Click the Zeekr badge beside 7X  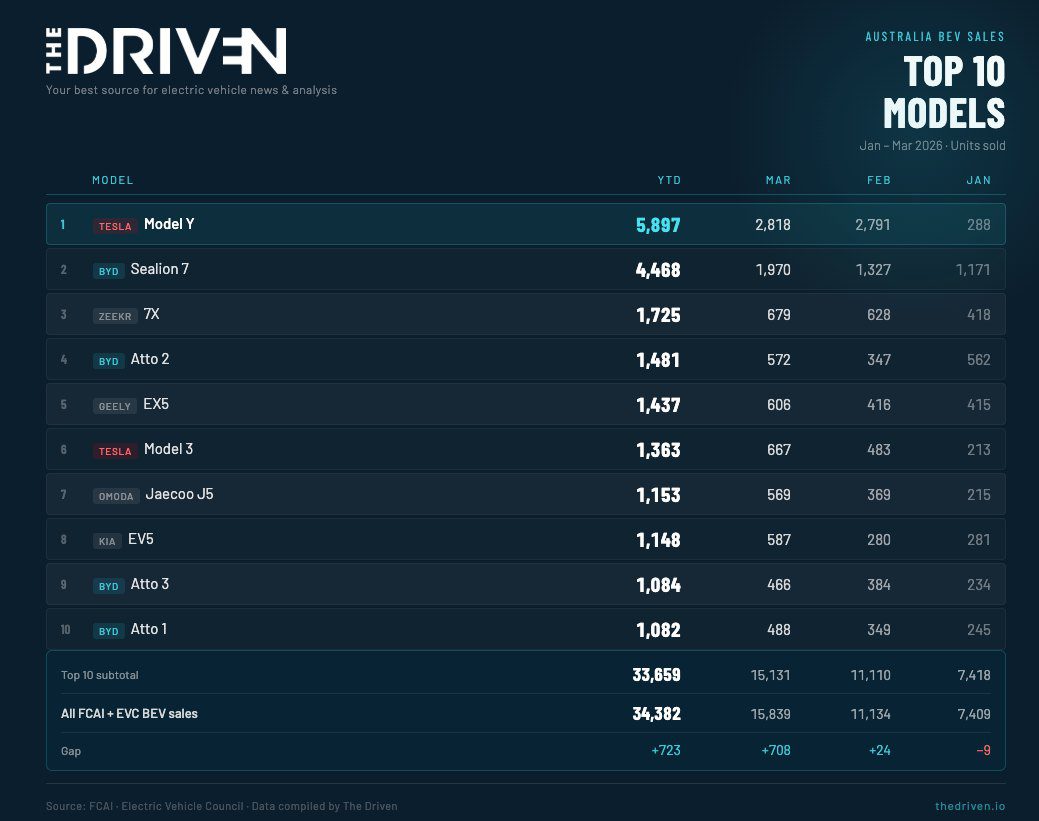click(x=114, y=316)
